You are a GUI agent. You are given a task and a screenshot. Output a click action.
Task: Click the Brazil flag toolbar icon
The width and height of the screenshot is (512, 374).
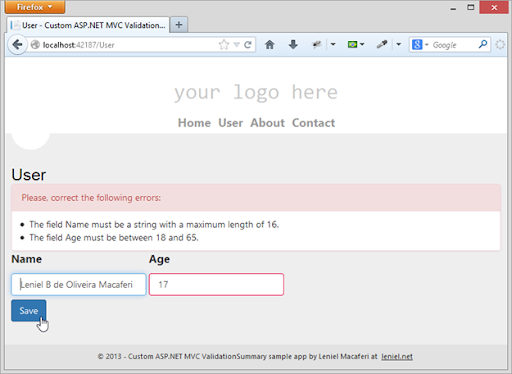point(352,44)
